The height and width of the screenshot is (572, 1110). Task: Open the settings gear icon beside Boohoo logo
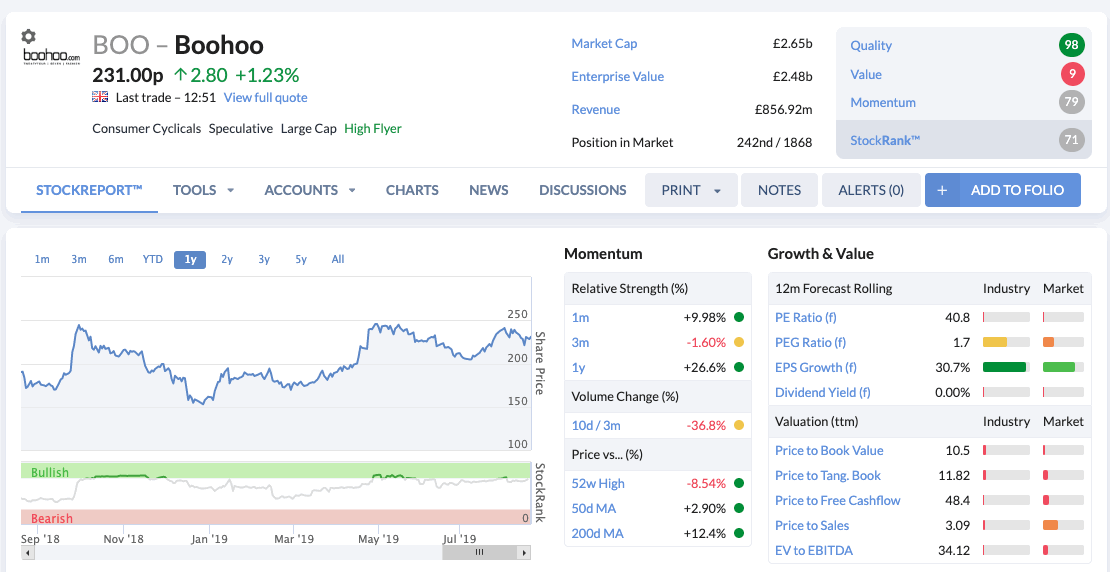[x=28, y=36]
